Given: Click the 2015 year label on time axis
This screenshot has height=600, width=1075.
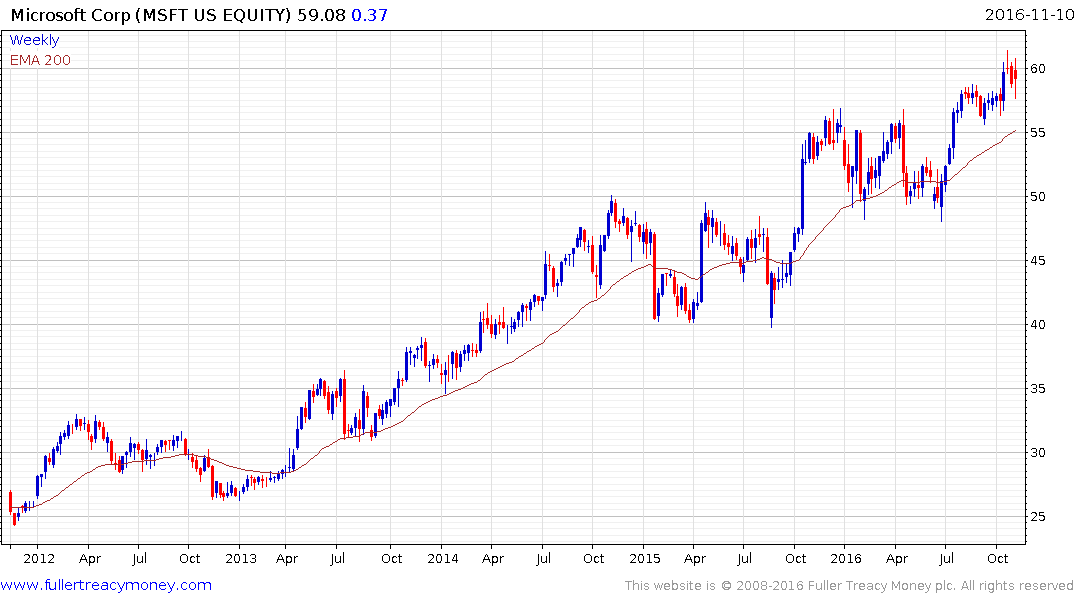Looking at the screenshot, I should [644, 558].
